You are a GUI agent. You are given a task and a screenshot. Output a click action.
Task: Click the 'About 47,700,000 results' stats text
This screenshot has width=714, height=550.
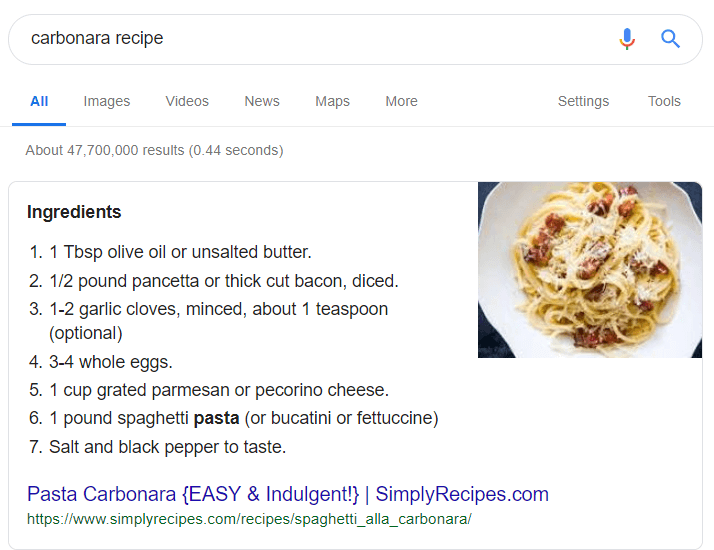tap(154, 151)
